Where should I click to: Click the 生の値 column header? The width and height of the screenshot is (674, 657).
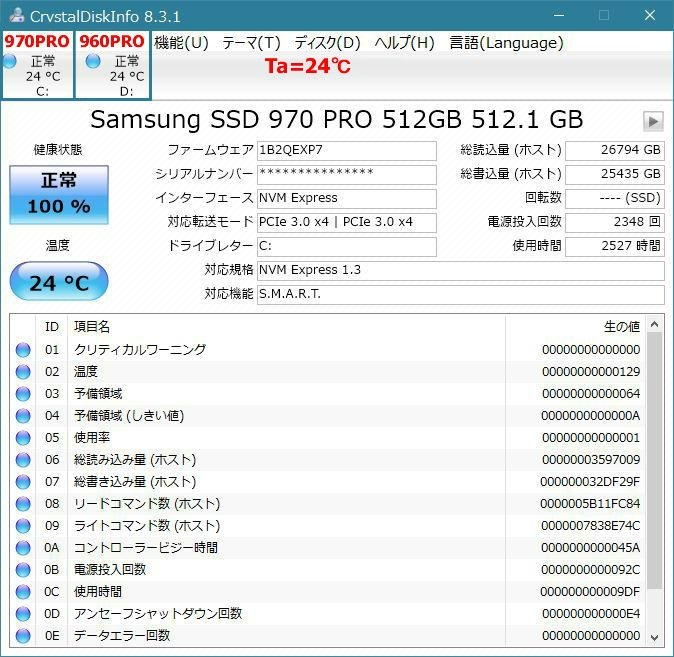[576, 327]
